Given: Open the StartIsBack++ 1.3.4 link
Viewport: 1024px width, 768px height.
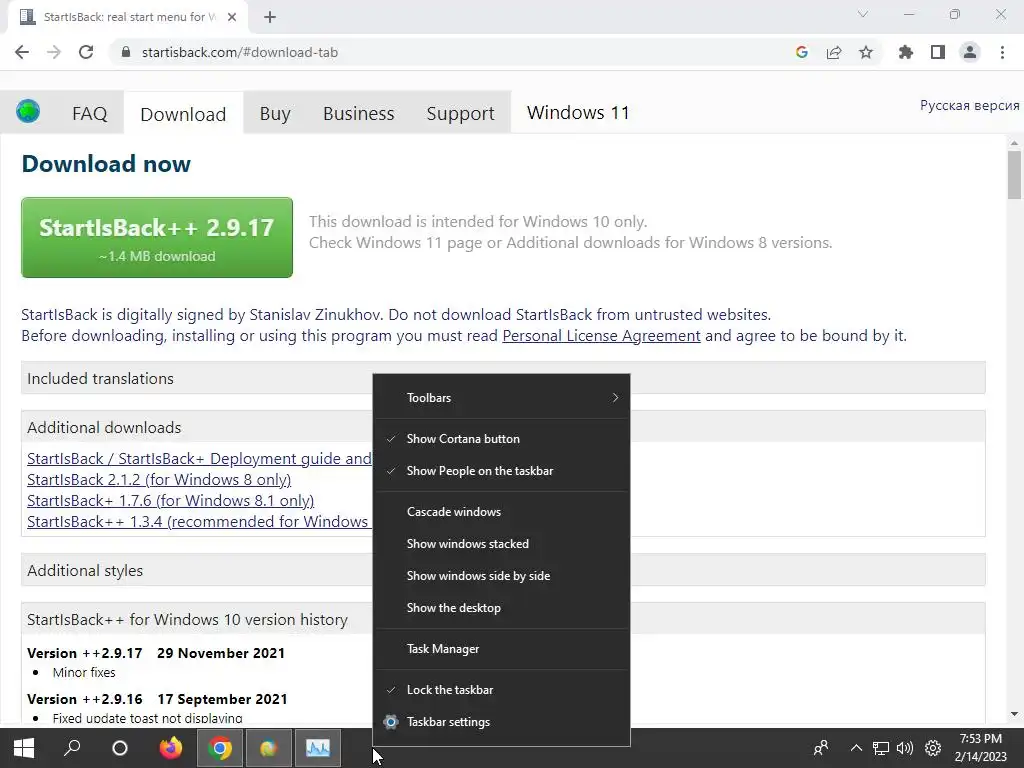Looking at the screenshot, I should tap(199, 521).
